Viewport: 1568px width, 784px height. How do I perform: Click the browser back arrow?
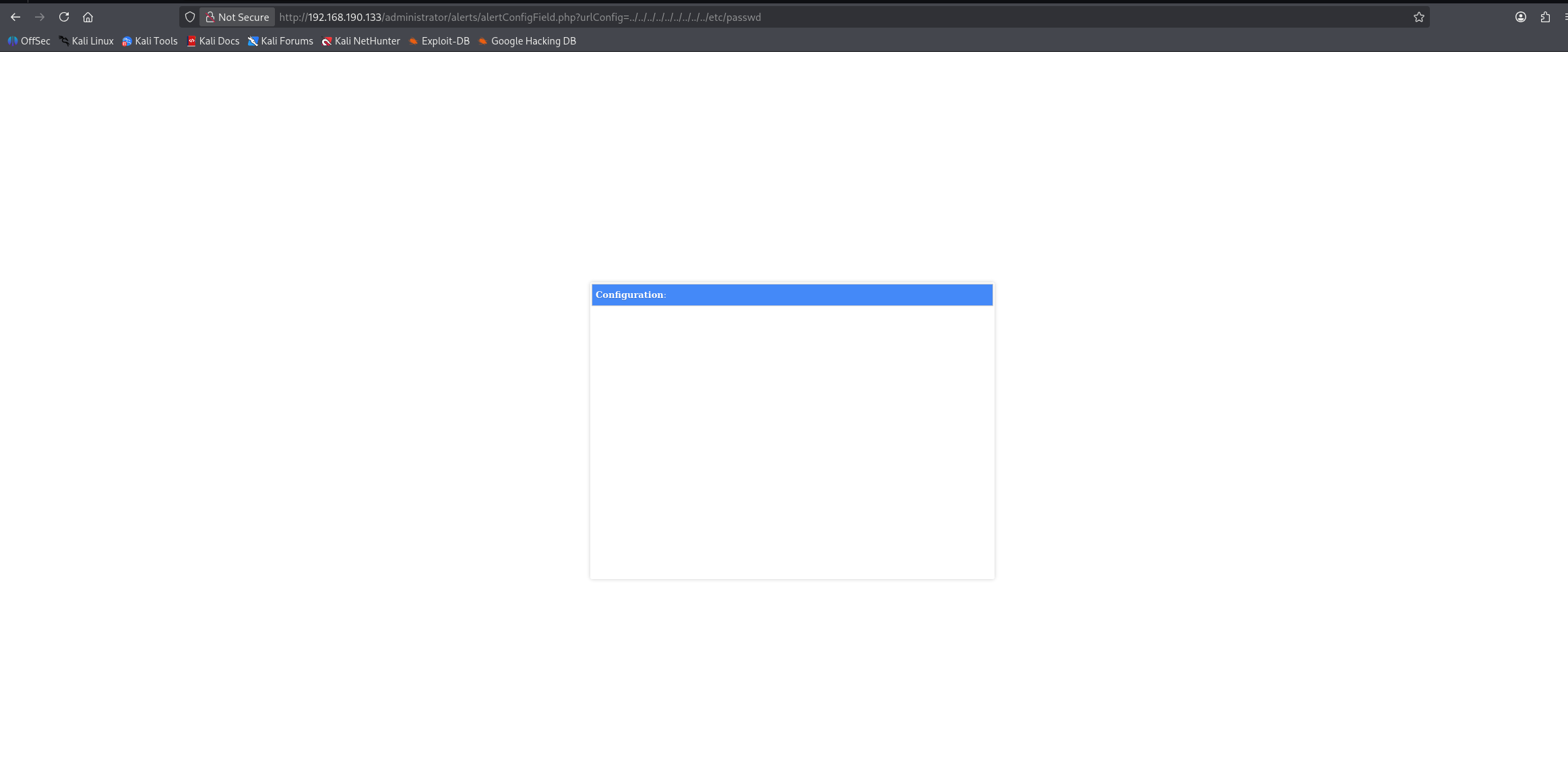pyautogui.click(x=15, y=17)
